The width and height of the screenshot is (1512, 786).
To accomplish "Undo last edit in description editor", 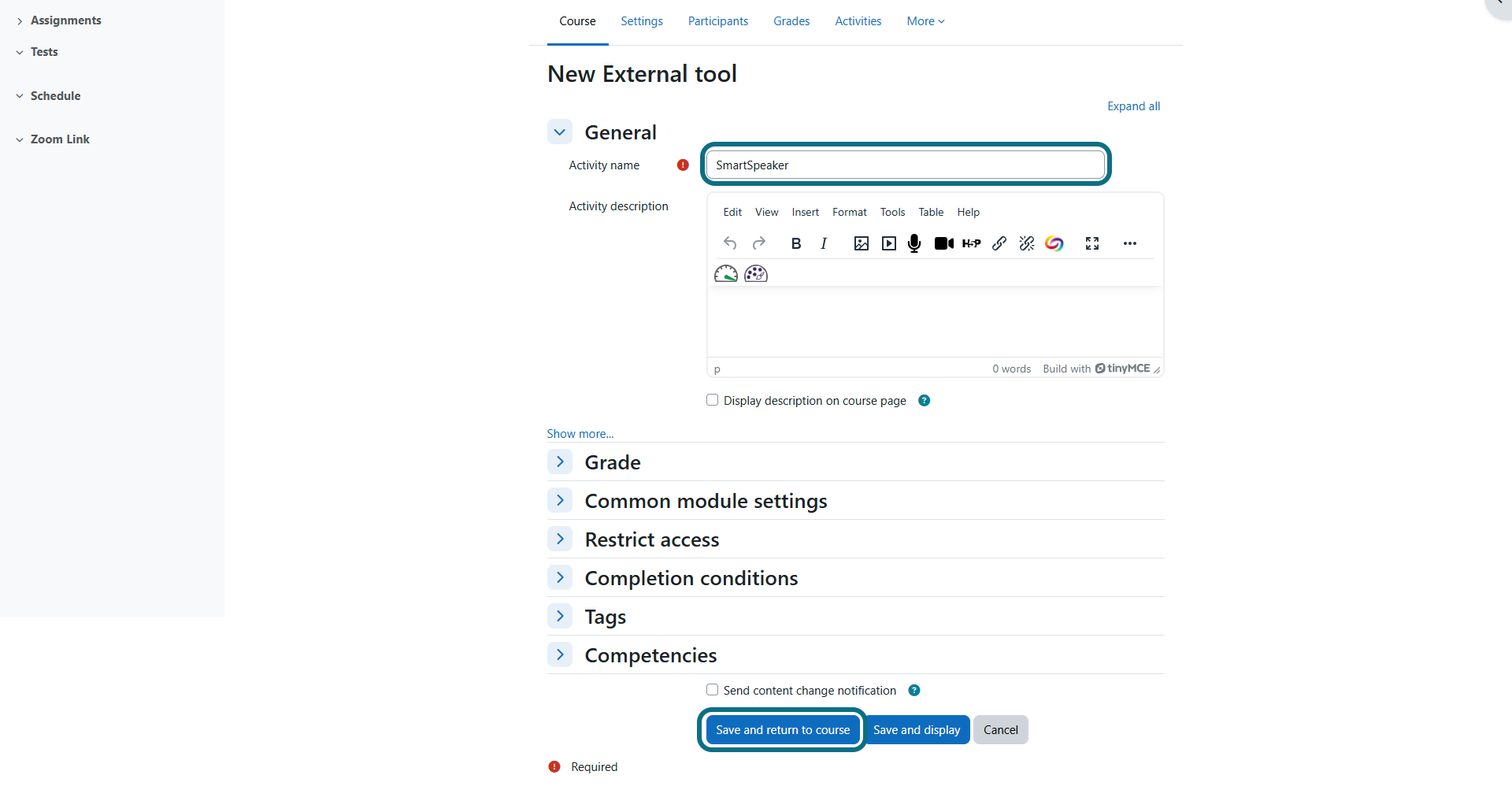I will click(730, 243).
